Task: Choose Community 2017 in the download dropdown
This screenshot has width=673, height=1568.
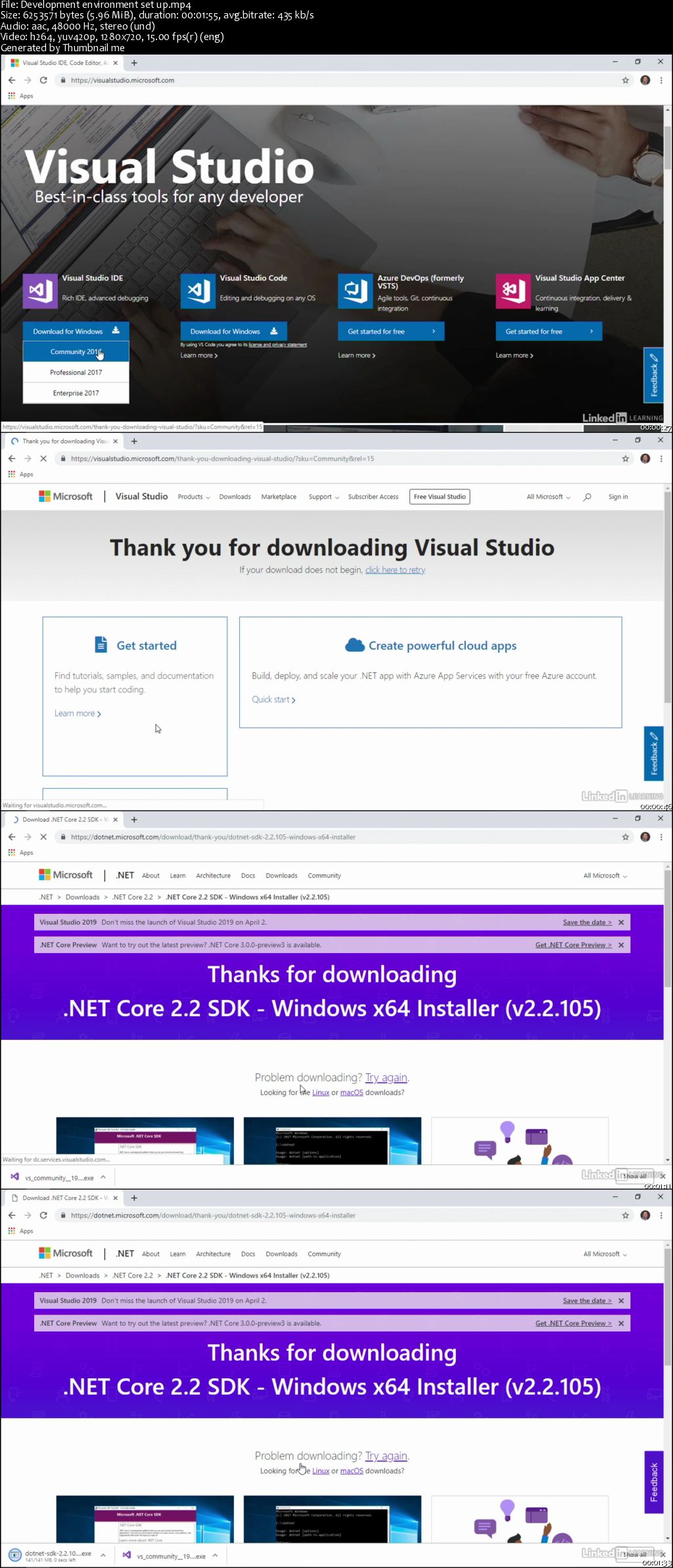Action: [76, 352]
